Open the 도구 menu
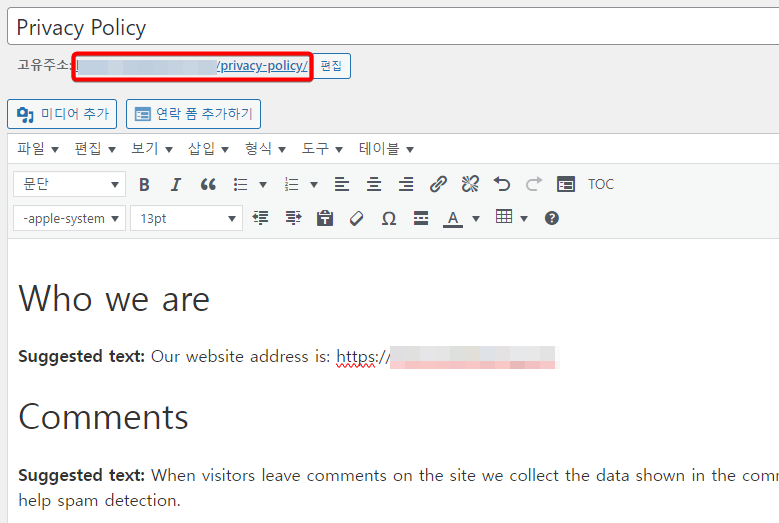This screenshot has width=779, height=523. coord(322,149)
